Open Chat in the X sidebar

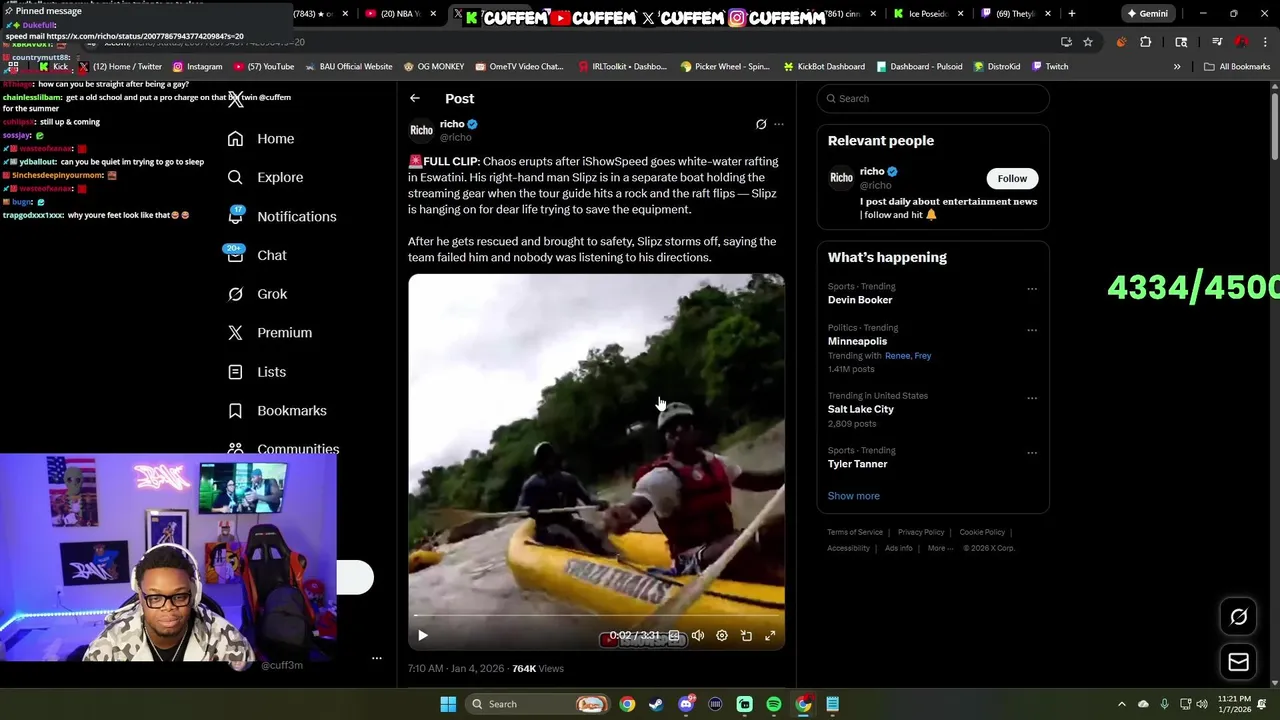(257, 256)
